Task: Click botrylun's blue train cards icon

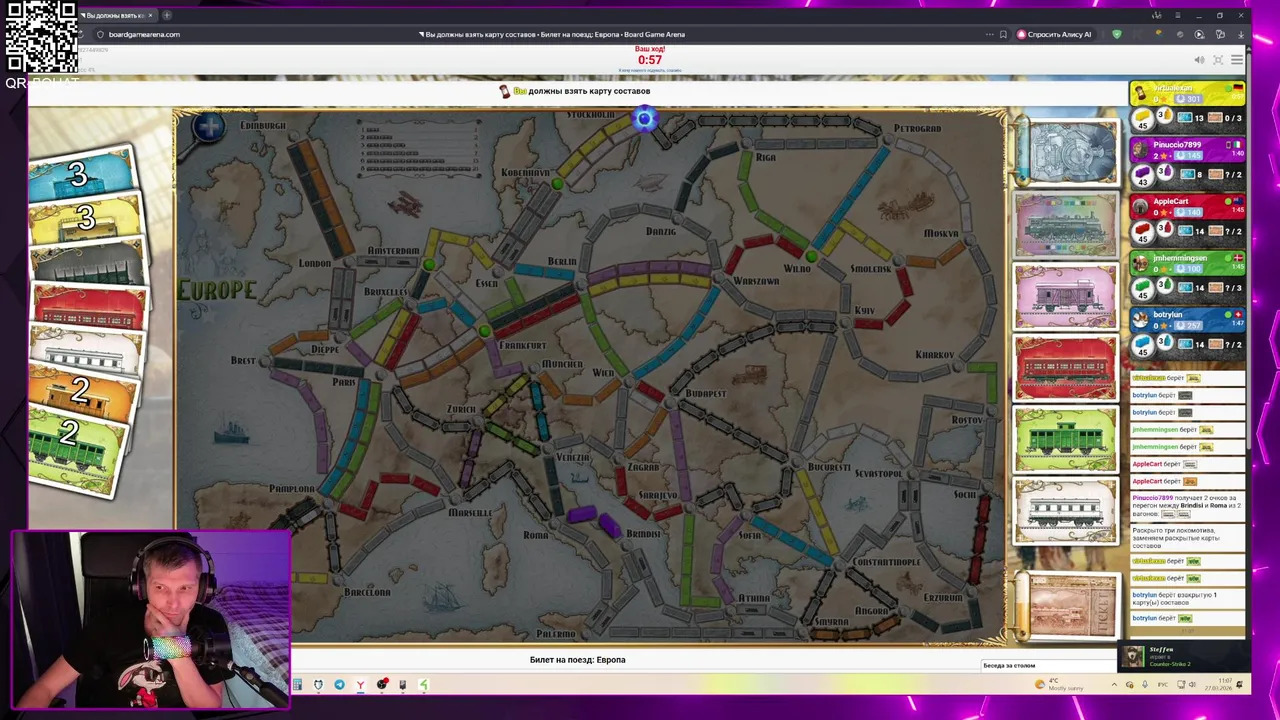Action: tap(1186, 345)
